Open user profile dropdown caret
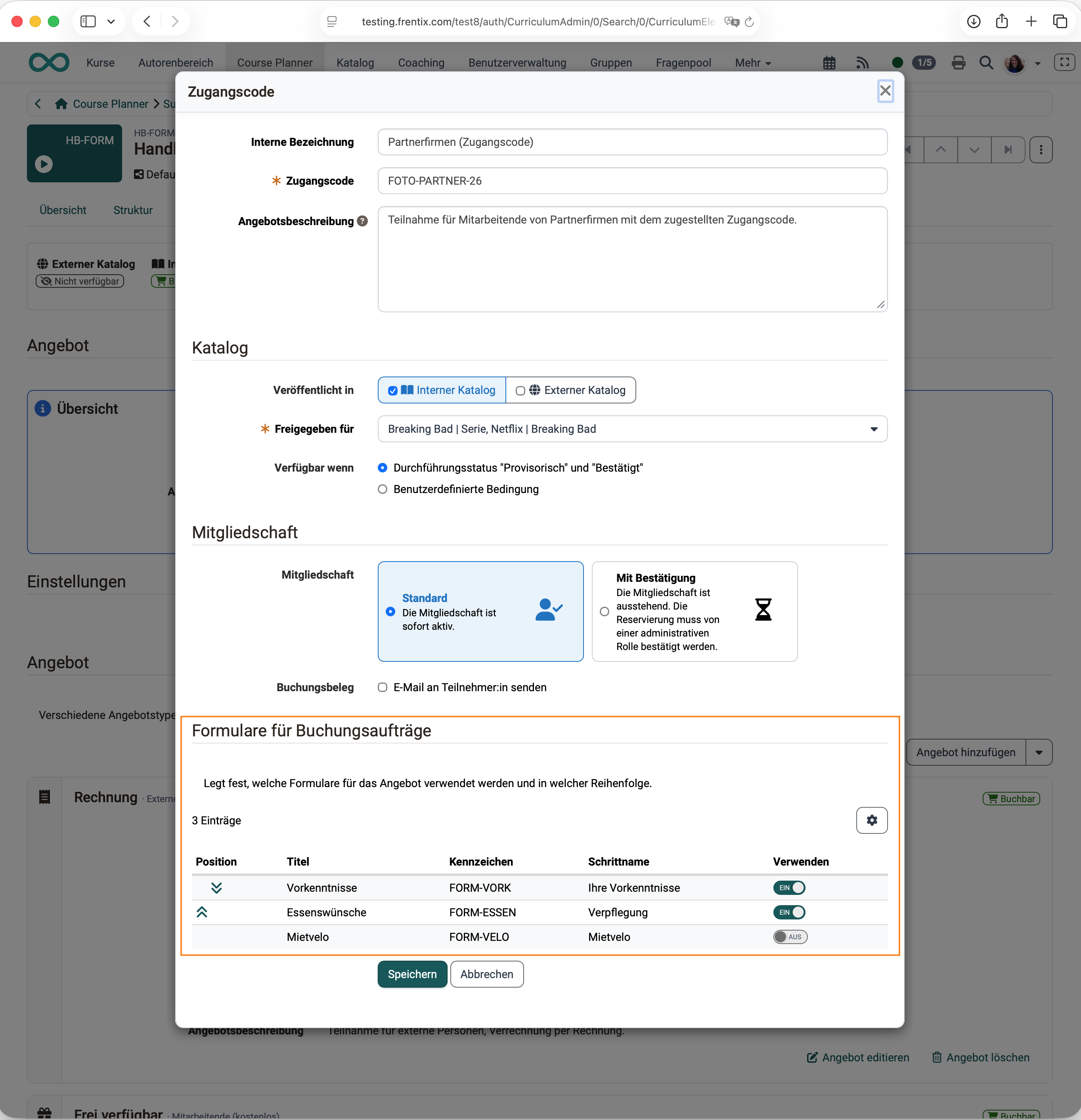This screenshot has width=1081, height=1120. (1037, 63)
